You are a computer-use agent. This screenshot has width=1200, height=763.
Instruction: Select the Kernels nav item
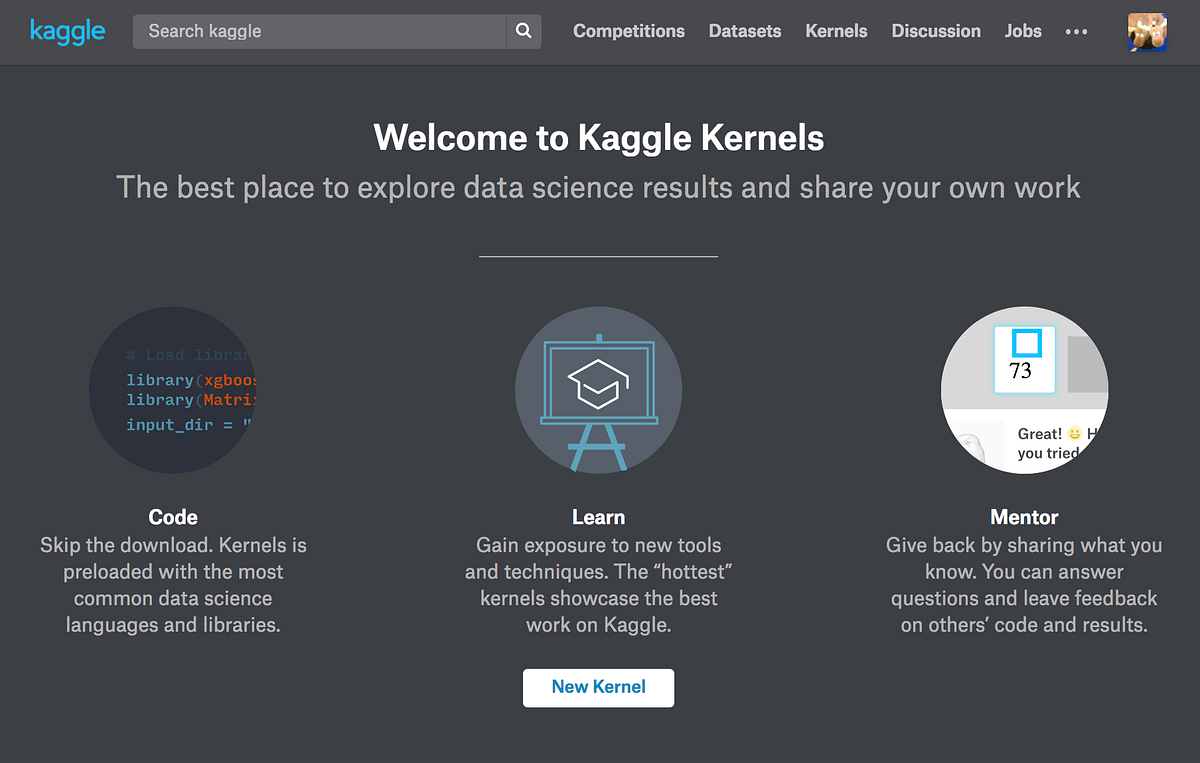(x=836, y=31)
